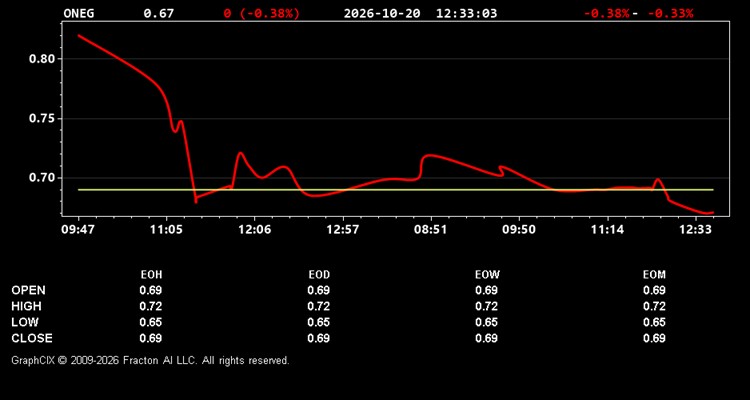Screen dimensions: 750x400
Task: Click the red line's final point at 12:33
Action: pyautogui.click(x=712, y=213)
